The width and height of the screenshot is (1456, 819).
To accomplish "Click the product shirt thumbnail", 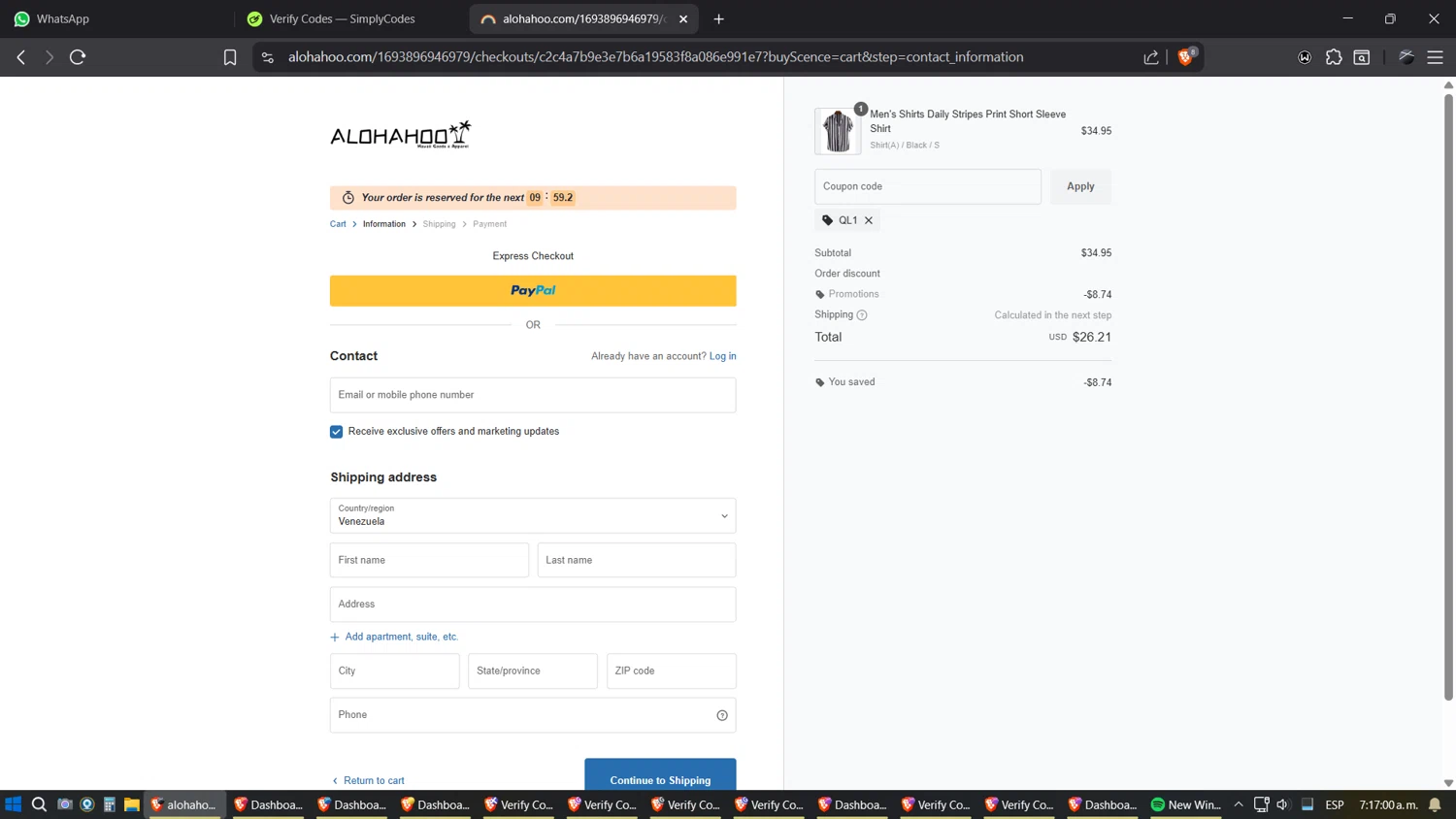I will tap(837, 131).
